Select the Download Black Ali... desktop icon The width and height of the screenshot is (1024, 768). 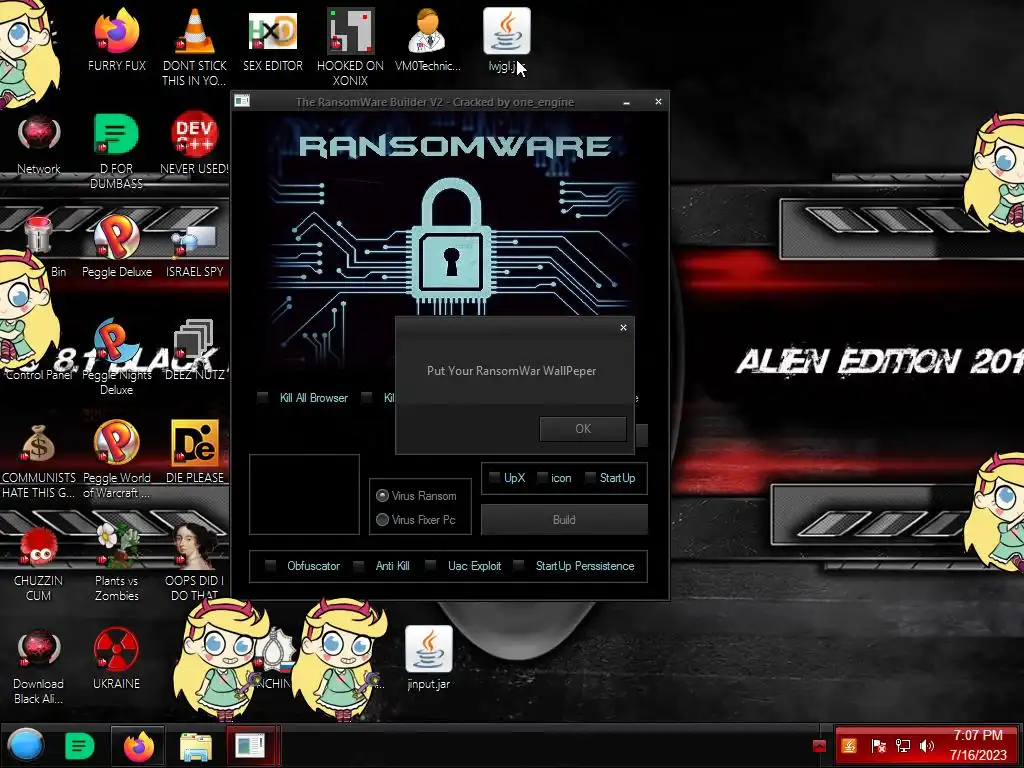pos(39,665)
